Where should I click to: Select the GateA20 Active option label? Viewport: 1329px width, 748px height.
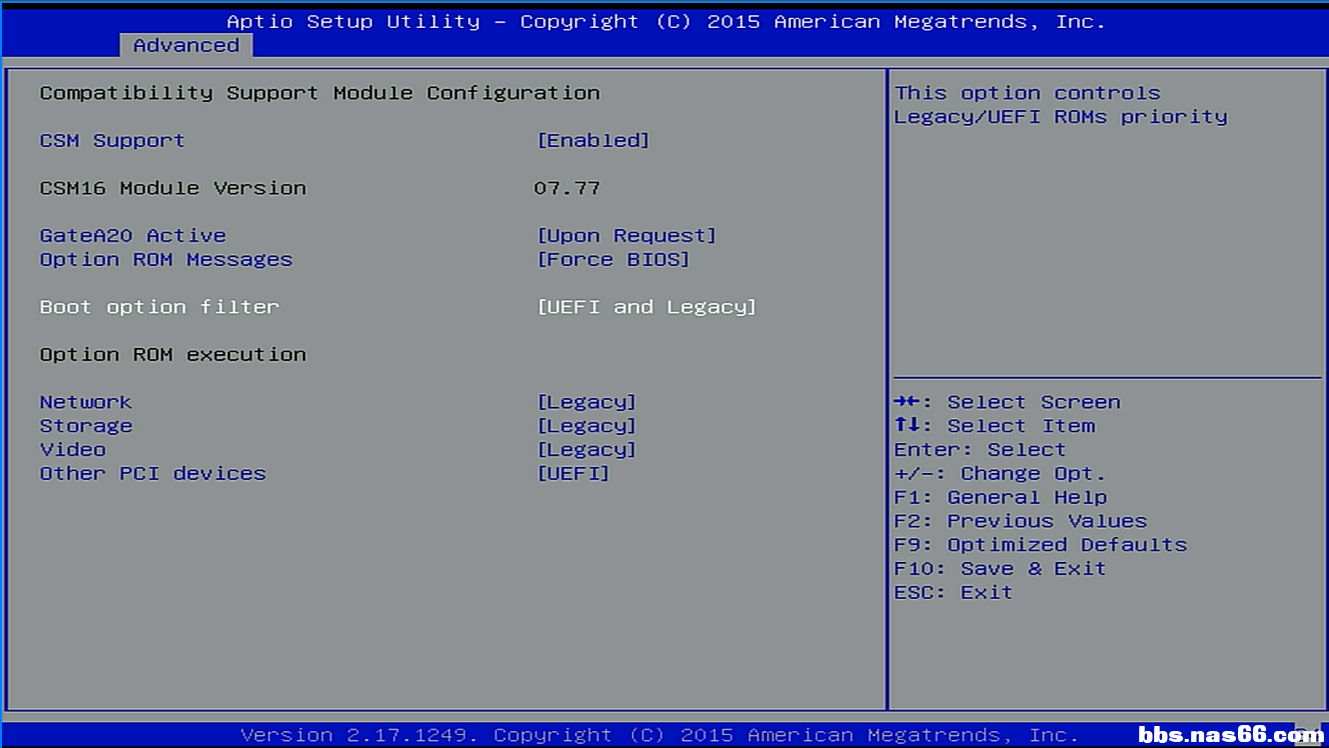(133, 236)
